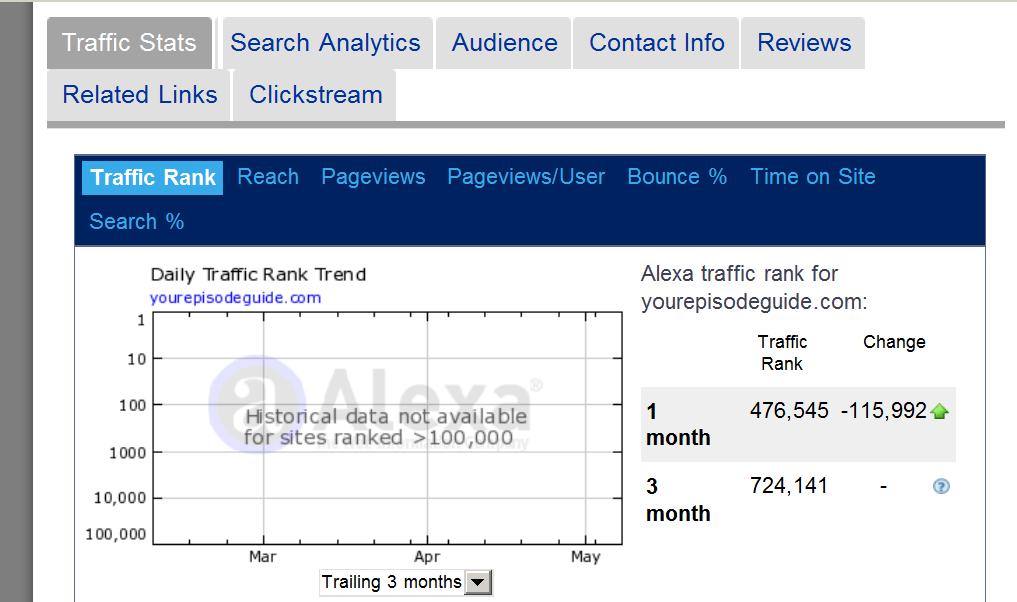Click the Mar label on chart axis
Image resolution: width=1017 pixels, height=602 pixels.
263,557
